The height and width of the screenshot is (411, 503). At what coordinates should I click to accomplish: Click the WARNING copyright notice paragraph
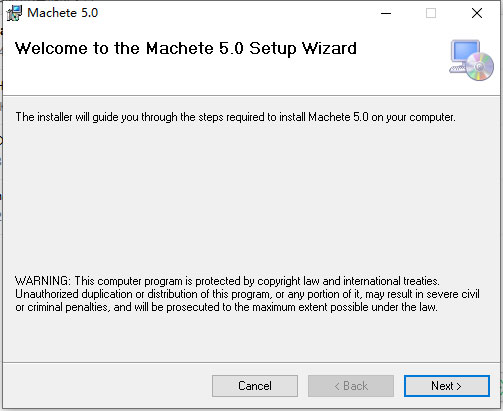(x=247, y=294)
